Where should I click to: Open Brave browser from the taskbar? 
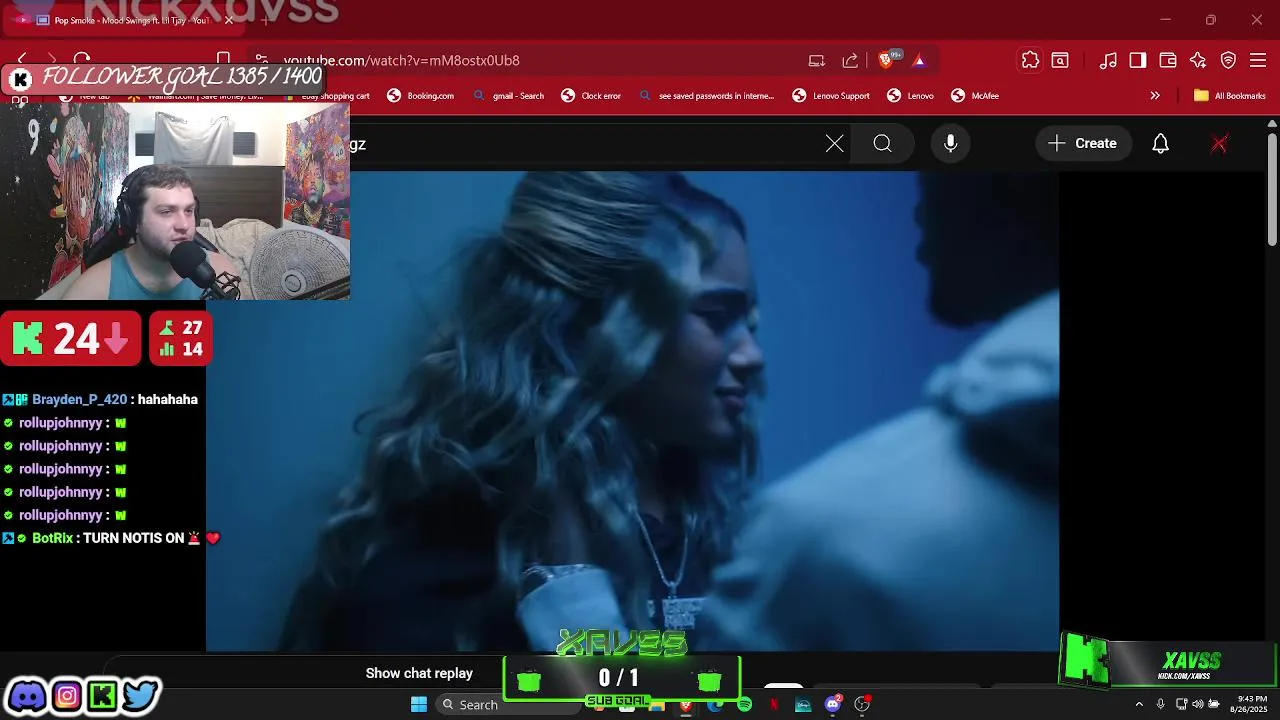(685, 705)
